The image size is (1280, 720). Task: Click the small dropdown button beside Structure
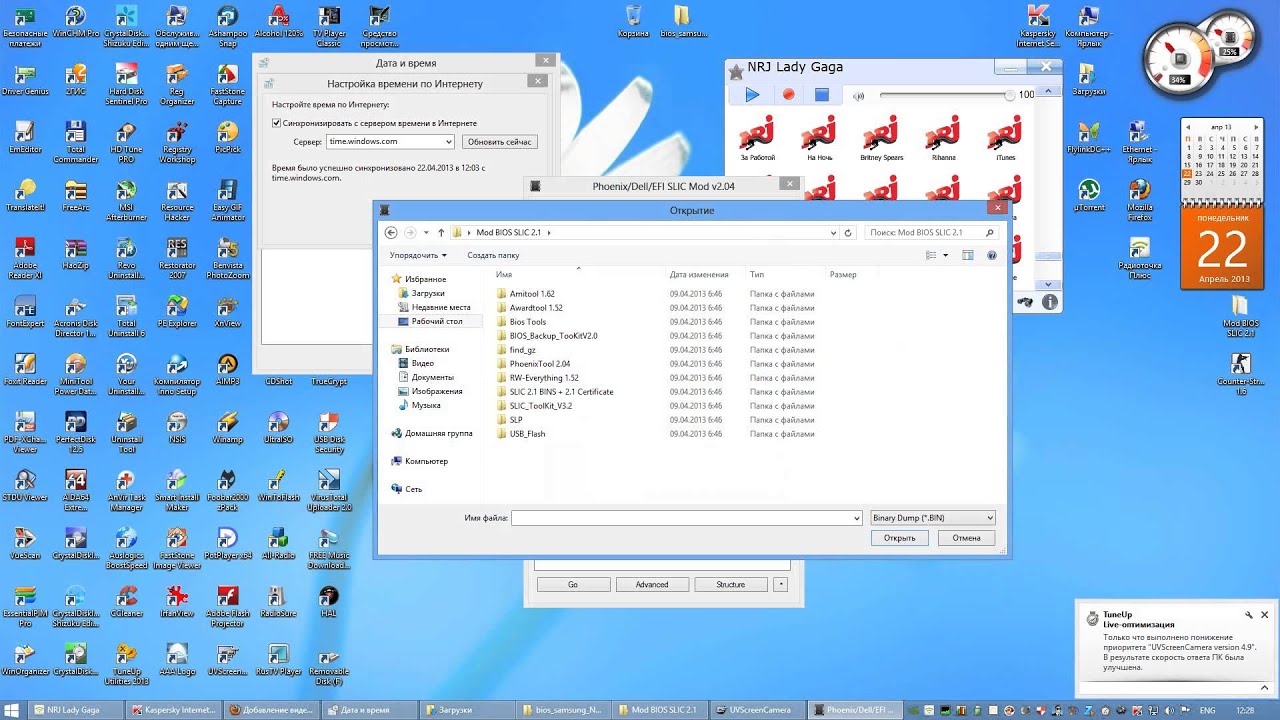click(x=781, y=585)
